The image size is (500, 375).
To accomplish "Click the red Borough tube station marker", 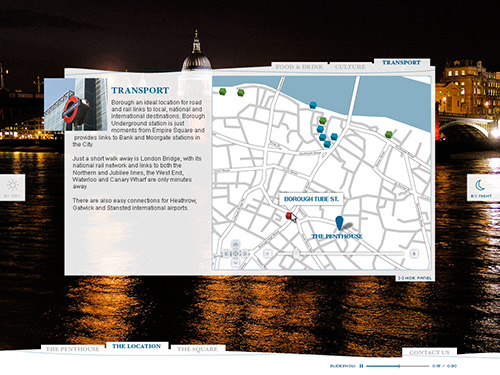I will point(289,216).
